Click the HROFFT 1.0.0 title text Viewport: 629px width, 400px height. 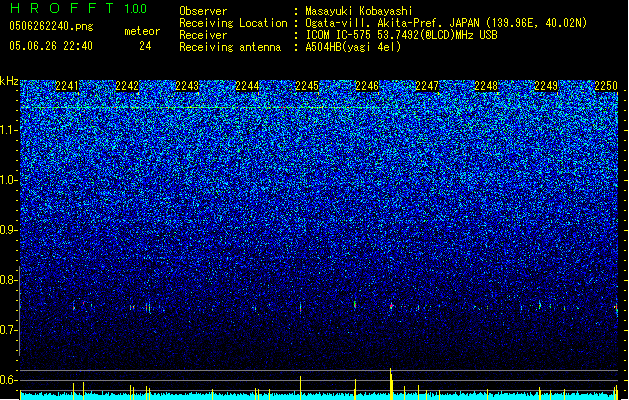tap(78, 8)
